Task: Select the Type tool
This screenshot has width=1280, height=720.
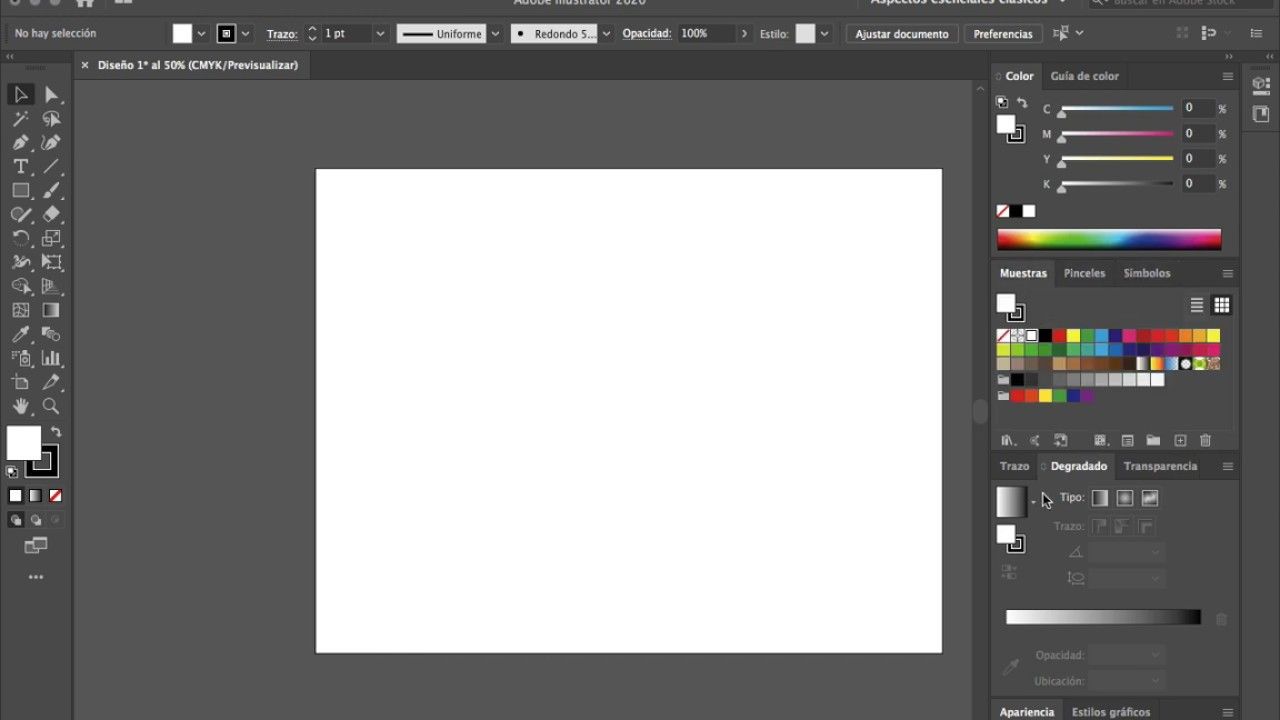Action: click(20, 166)
